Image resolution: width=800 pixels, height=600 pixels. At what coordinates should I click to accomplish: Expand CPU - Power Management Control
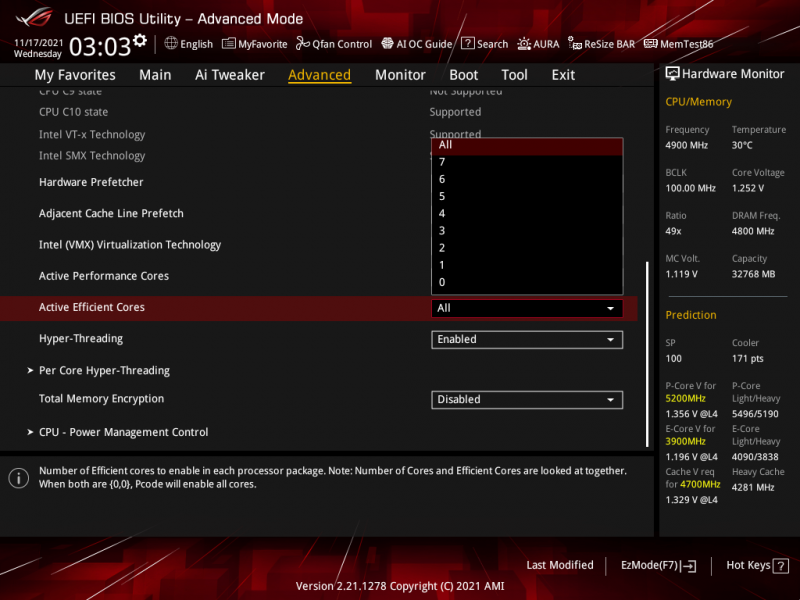pos(123,433)
